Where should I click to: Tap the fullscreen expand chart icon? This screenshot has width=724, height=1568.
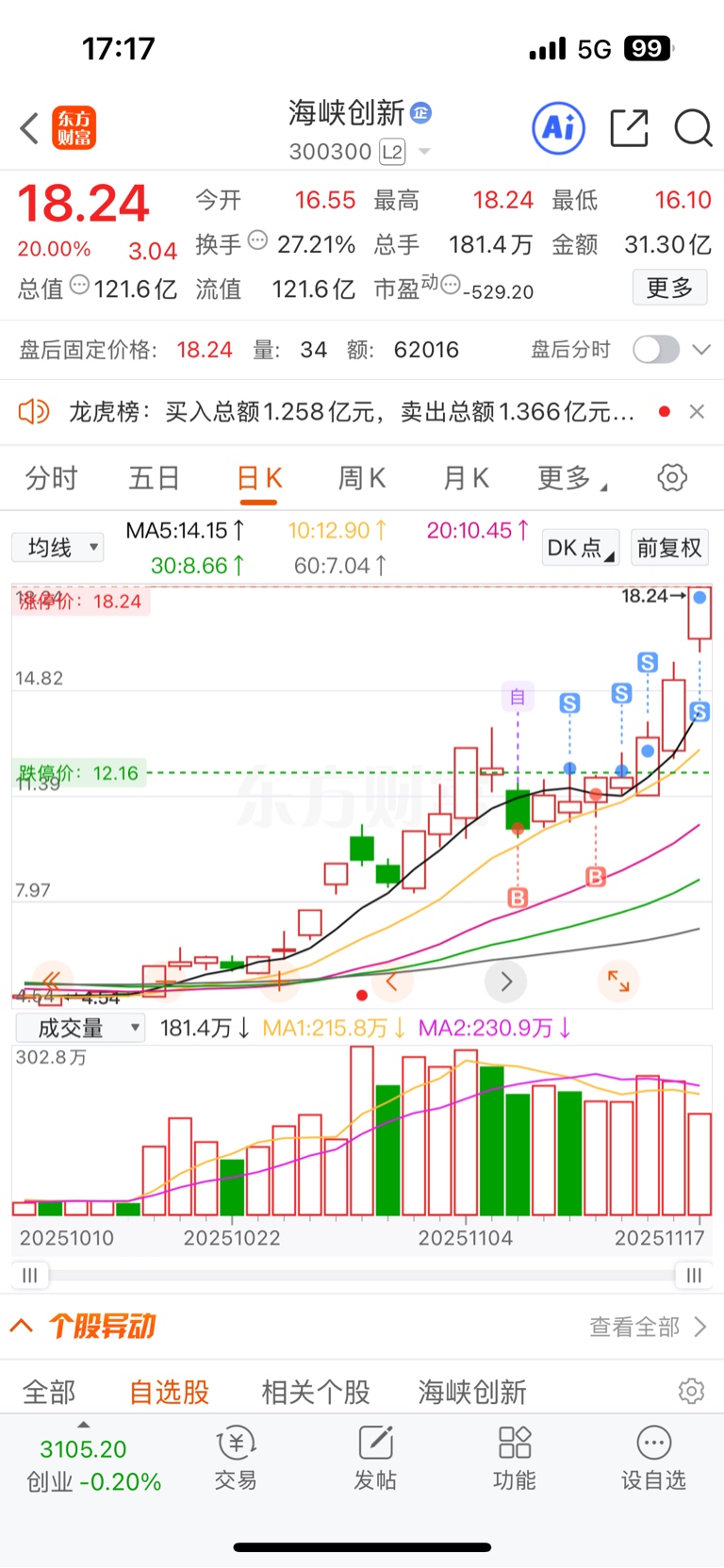point(618,982)
